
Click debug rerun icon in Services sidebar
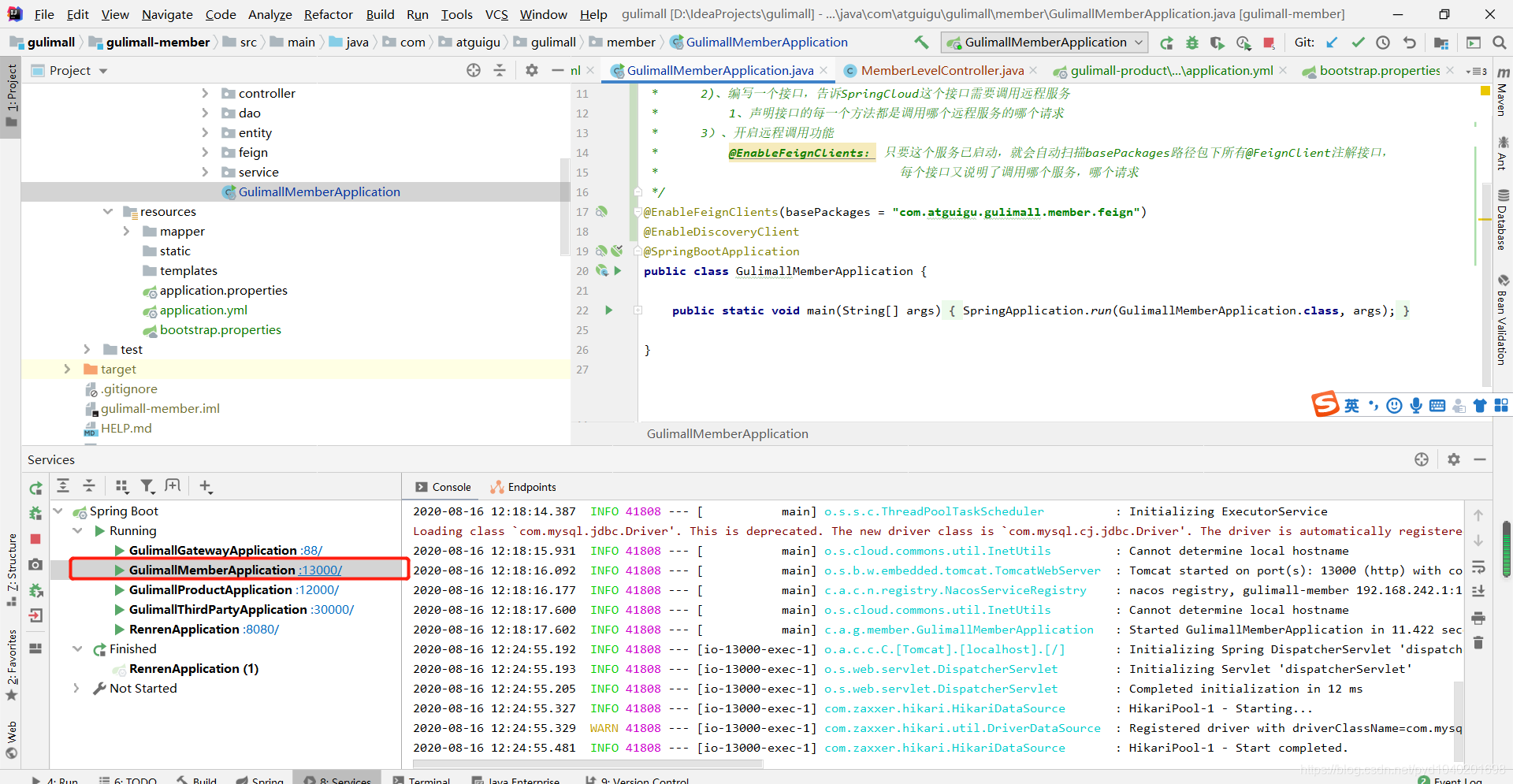[35, 514]
